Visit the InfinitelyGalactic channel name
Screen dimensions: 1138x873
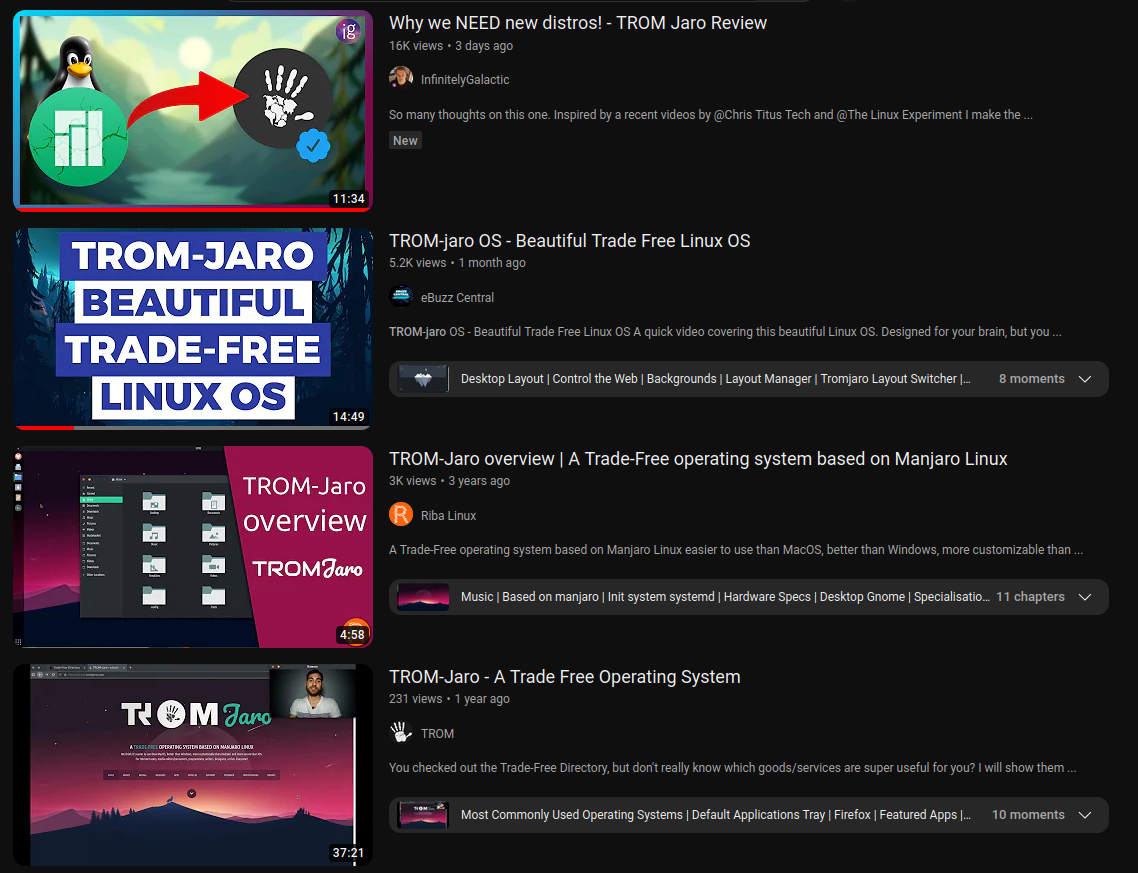coord(465,80)
